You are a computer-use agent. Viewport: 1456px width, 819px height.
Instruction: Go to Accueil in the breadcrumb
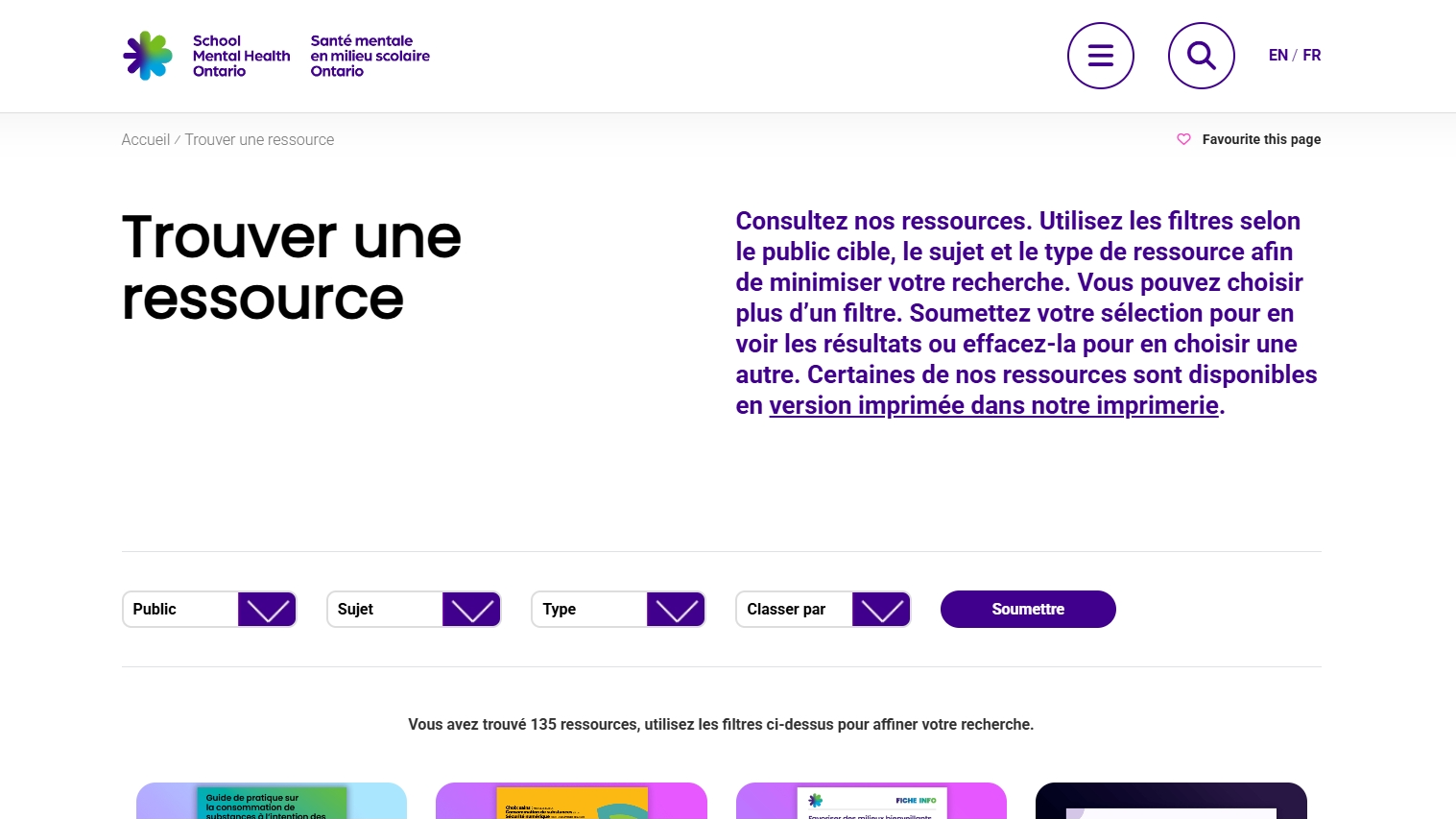tap(145, 140)
